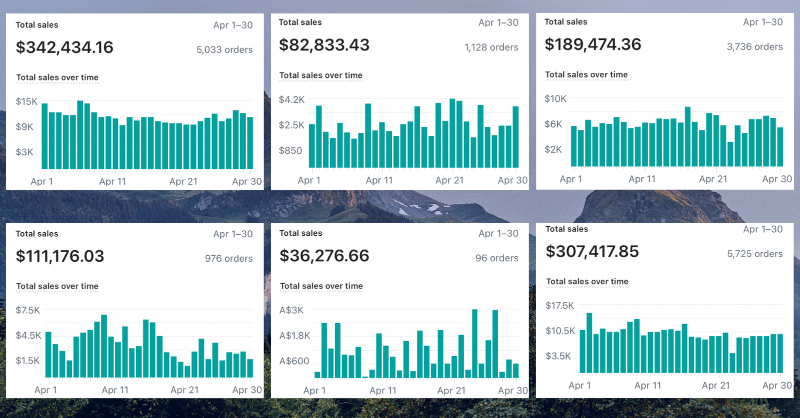This screenshot has width=800, height=418.
Task: Open 'Total sales over time' in $82,833.43 card
Action: tap(321, 75)
